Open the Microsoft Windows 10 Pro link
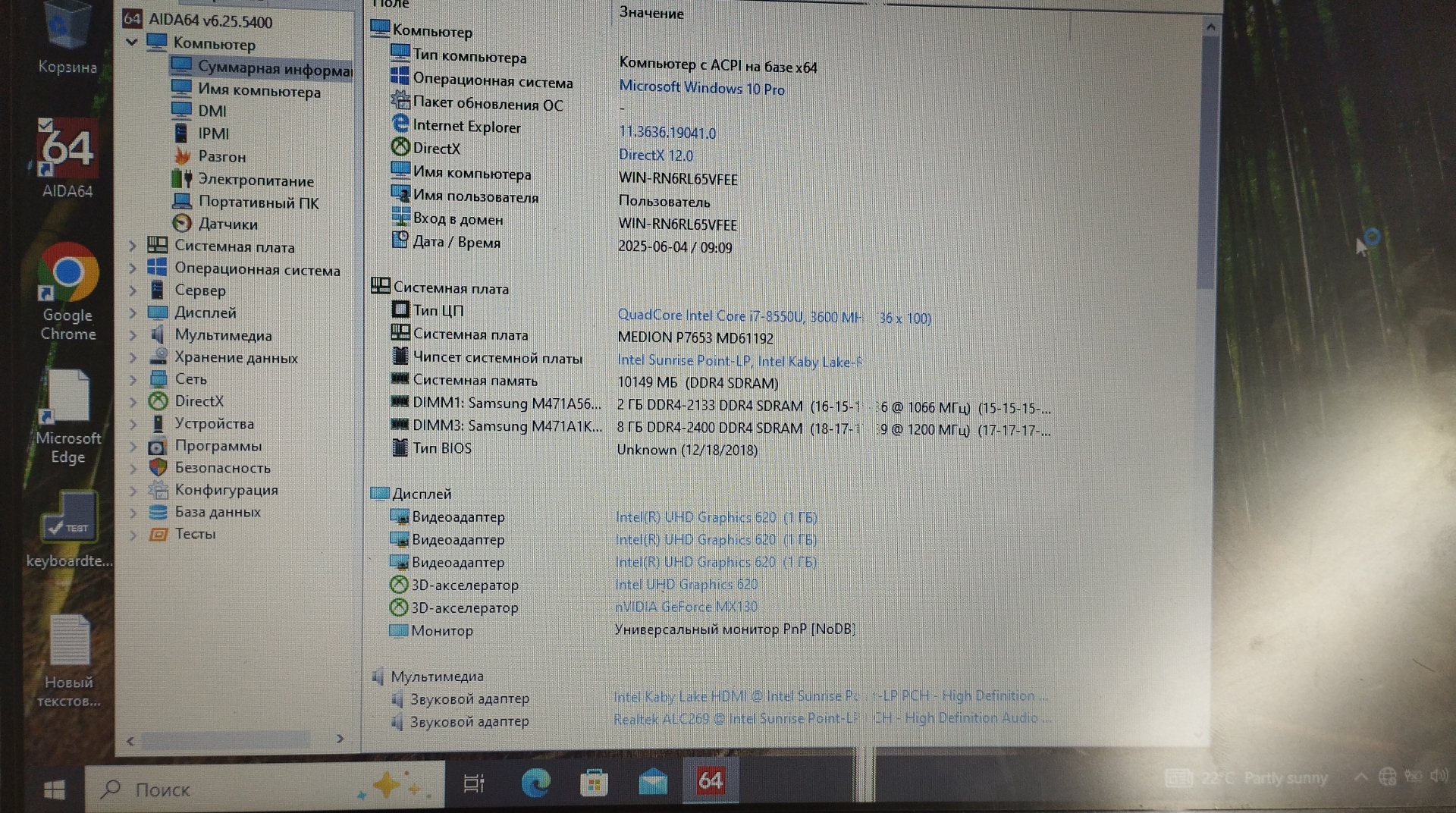 [x=701, y=88]
